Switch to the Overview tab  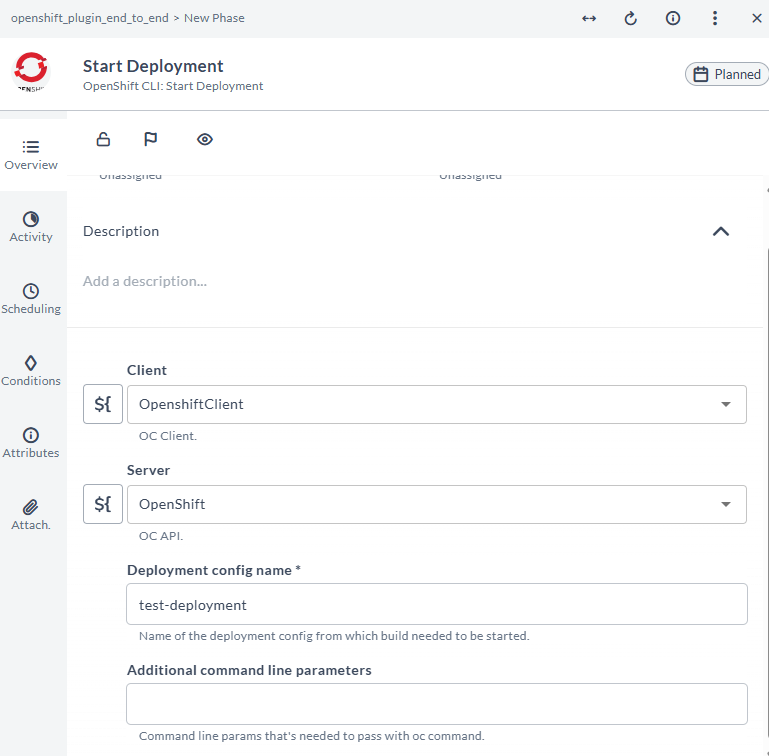click(x=31, y=155)
